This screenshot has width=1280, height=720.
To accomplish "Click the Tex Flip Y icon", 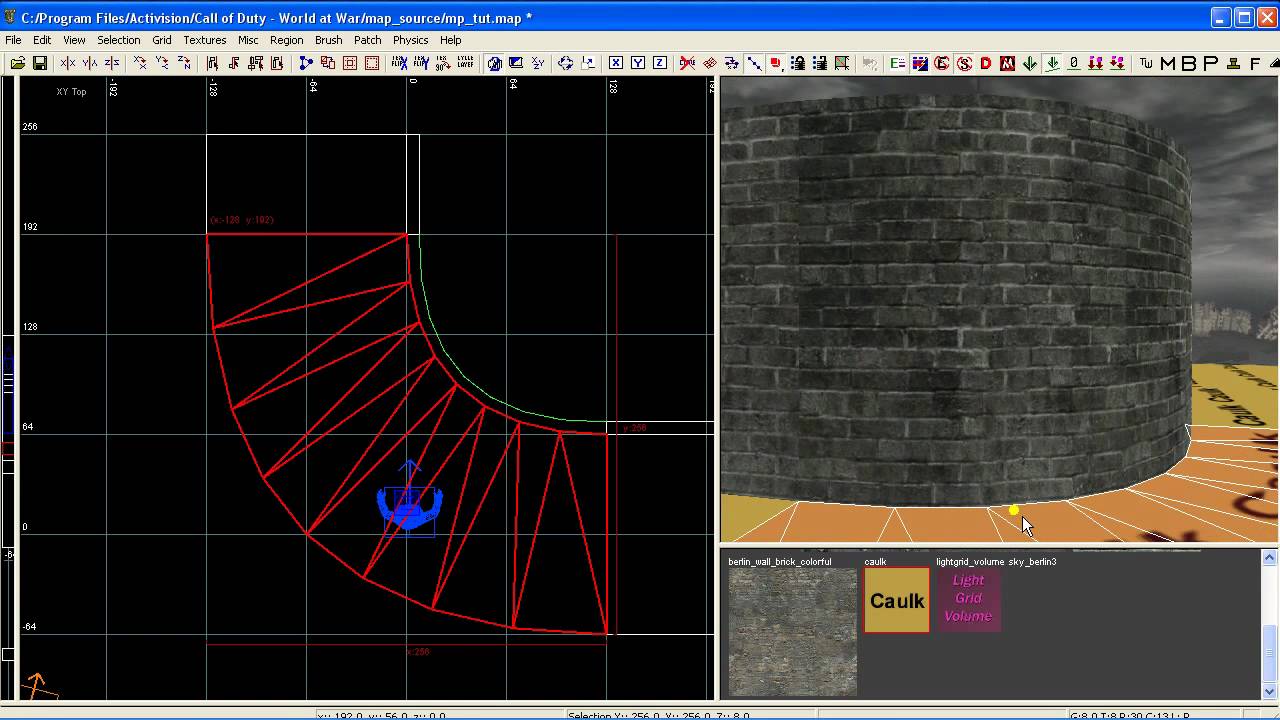I will (421, 63).
